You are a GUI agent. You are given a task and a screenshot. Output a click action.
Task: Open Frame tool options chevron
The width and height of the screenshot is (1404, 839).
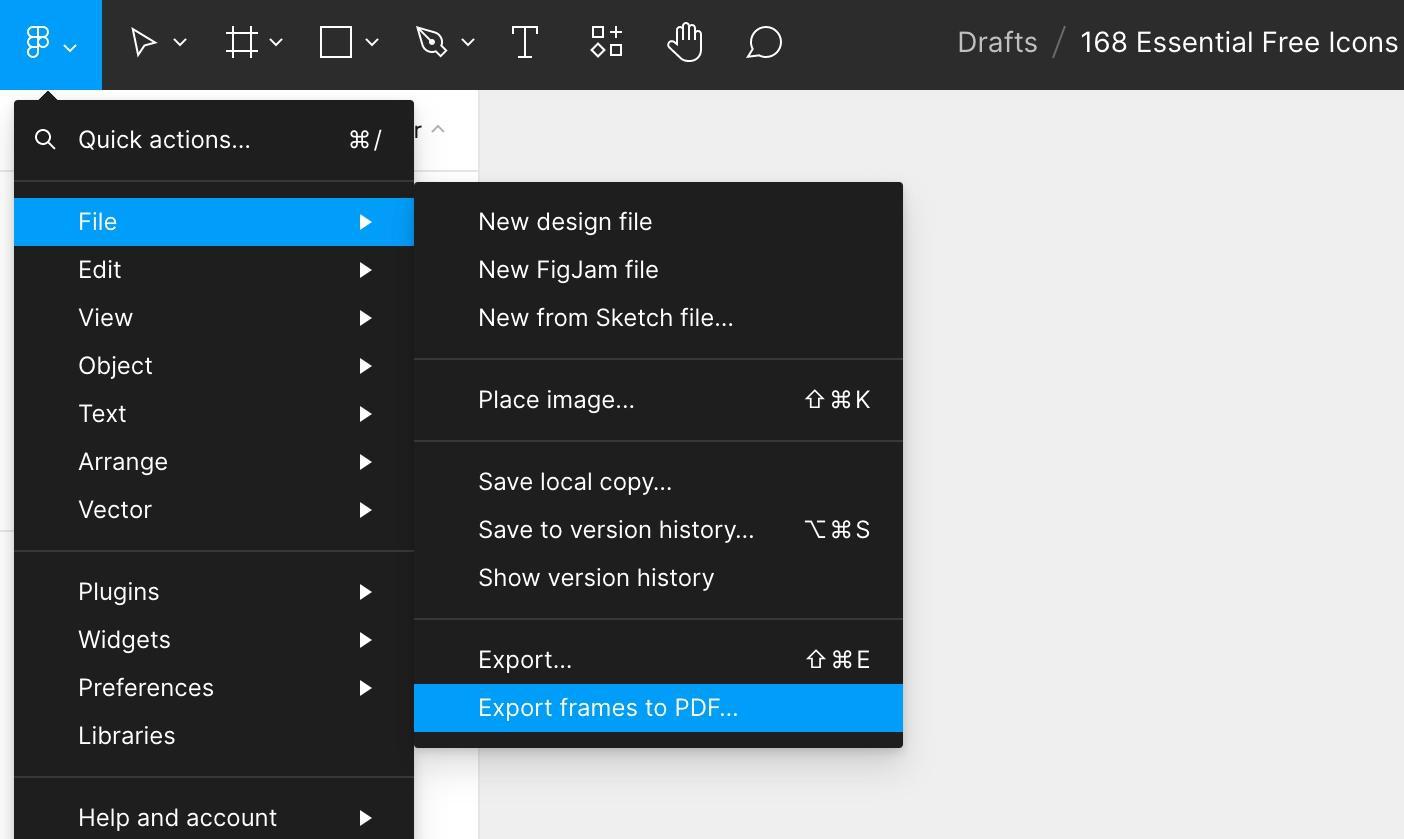pos(276,43)
